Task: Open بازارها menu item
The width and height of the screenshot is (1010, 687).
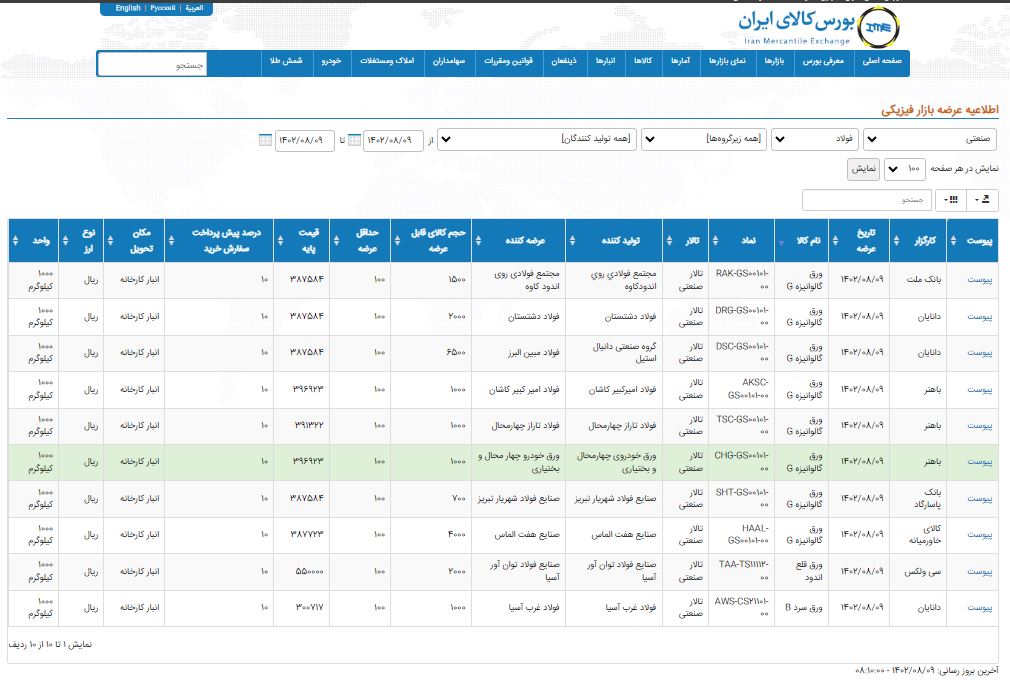Action: click(x=774, y=61)
